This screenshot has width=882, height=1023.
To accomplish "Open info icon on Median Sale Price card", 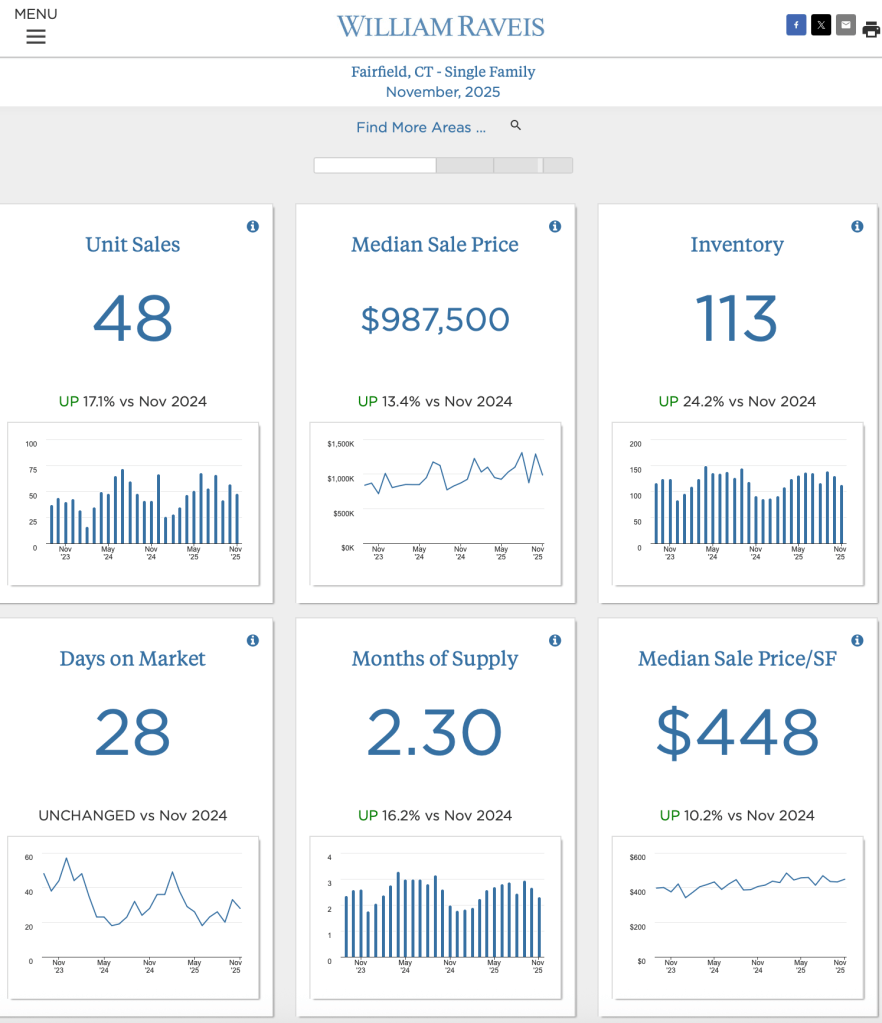I will pyautogui.click(x=554, y=227).
